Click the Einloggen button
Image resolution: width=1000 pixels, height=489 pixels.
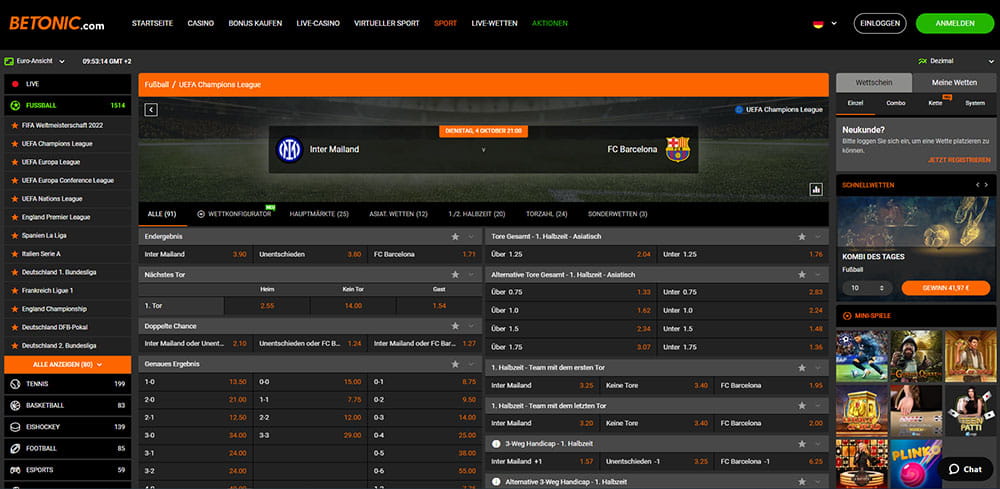pos(880,24)
